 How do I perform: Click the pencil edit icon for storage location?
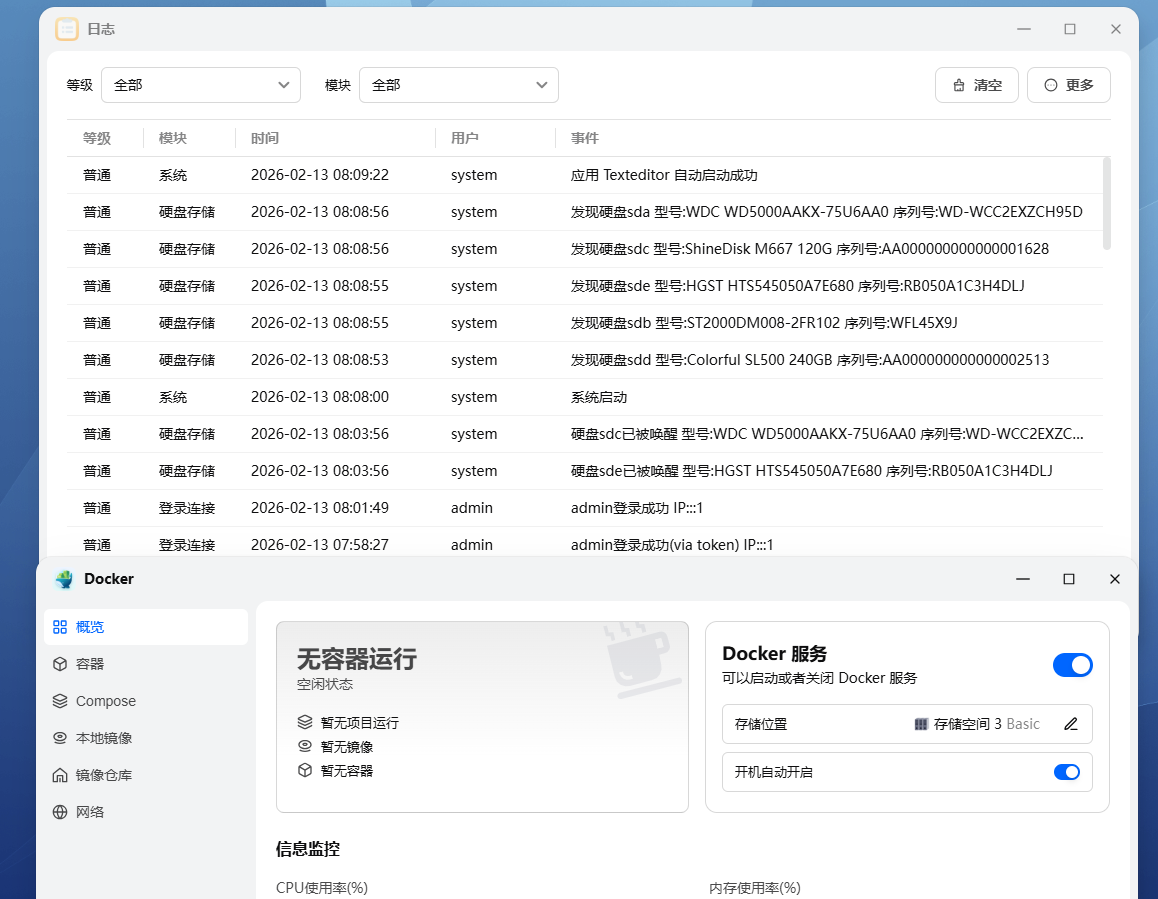(x=1071, y=724)
